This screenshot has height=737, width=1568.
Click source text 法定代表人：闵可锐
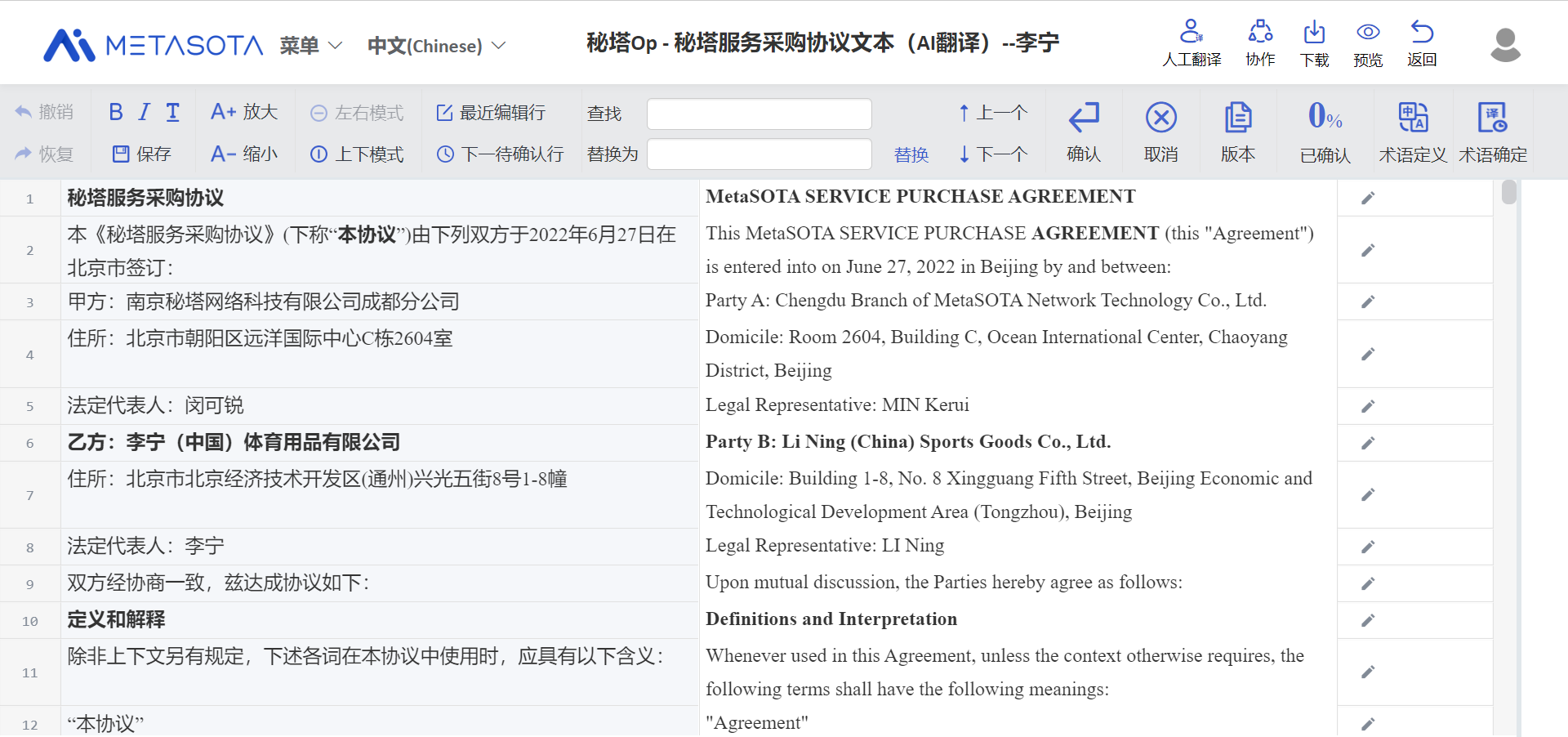click(x=155, y=405)
